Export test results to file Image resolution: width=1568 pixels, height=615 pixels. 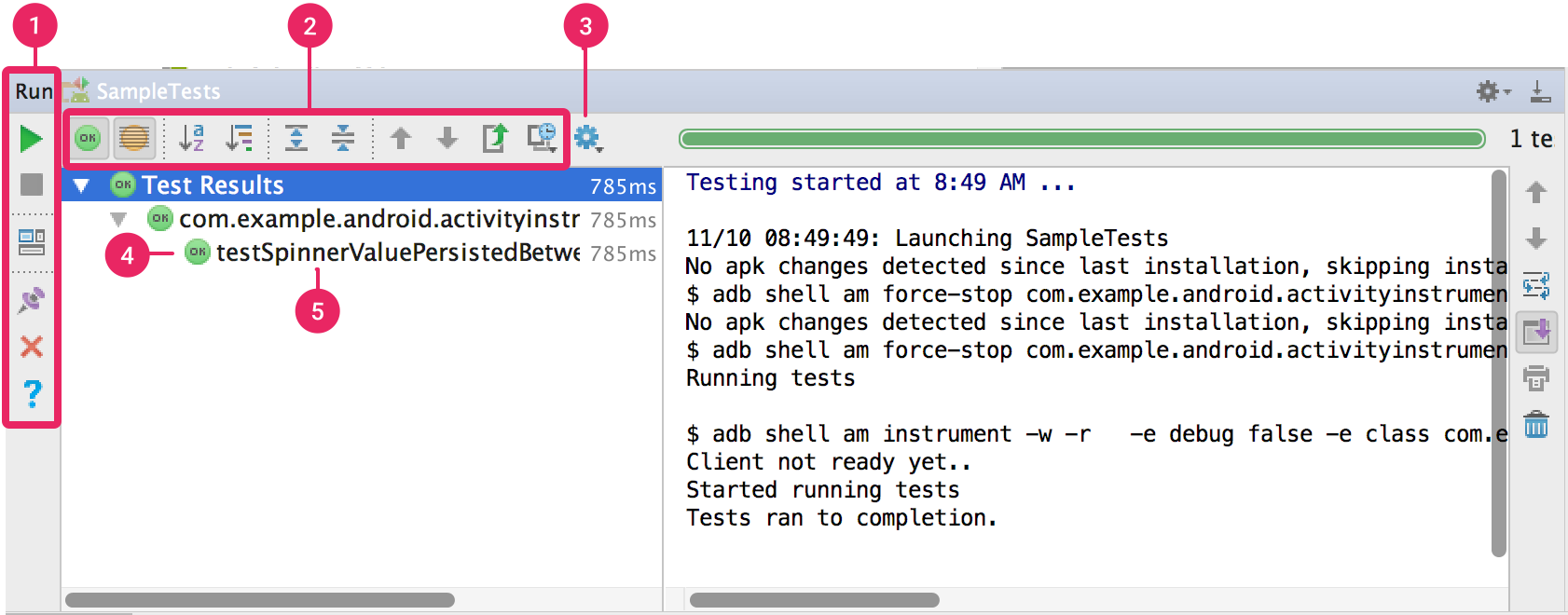[x=494, y=138]
